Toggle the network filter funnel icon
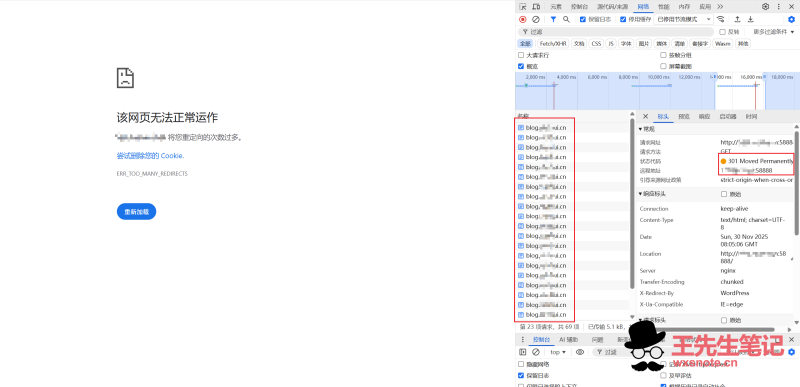800x387 pixels. 553,19
